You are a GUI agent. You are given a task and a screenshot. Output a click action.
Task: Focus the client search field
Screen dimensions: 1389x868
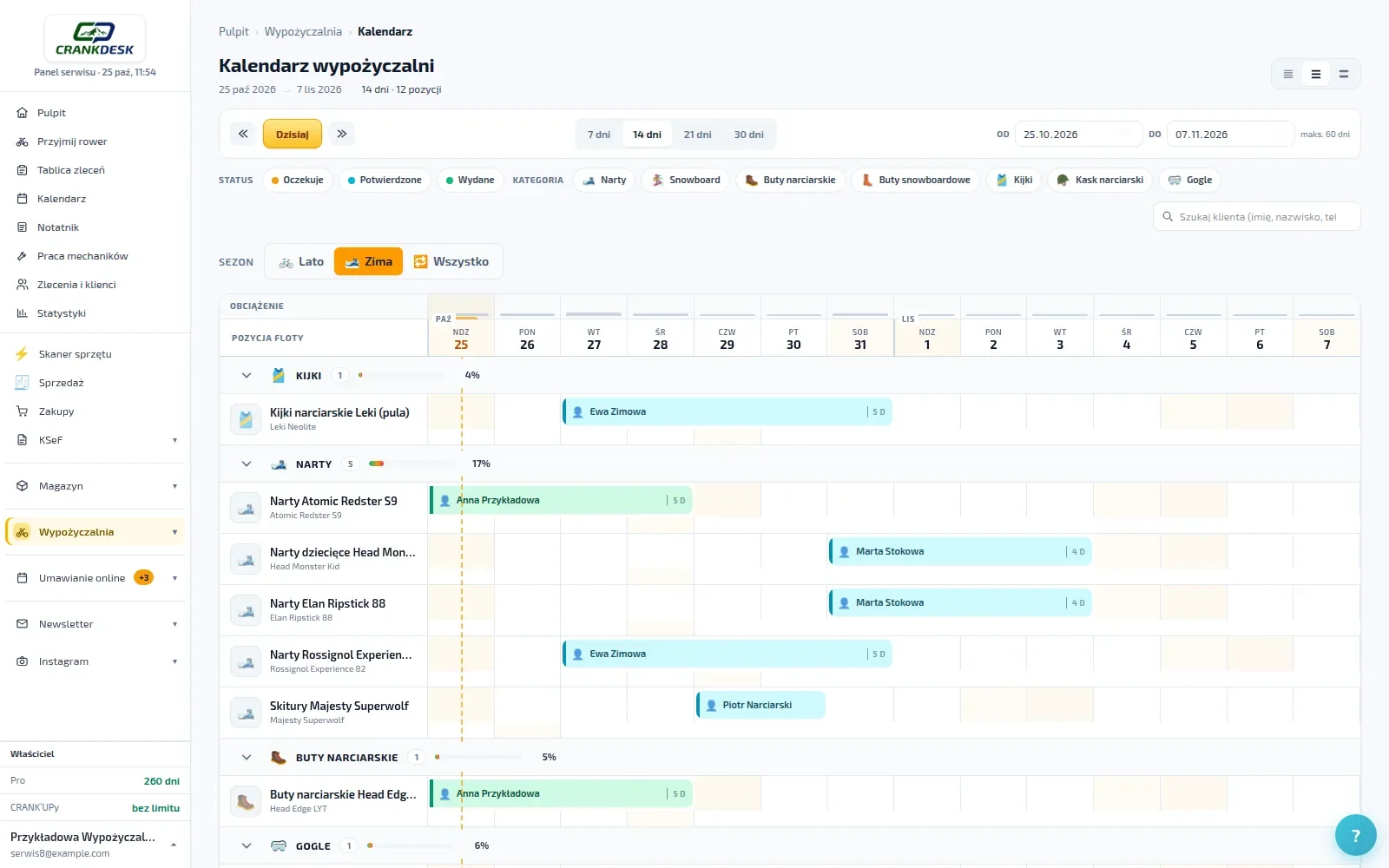(x=1256, y=217)
